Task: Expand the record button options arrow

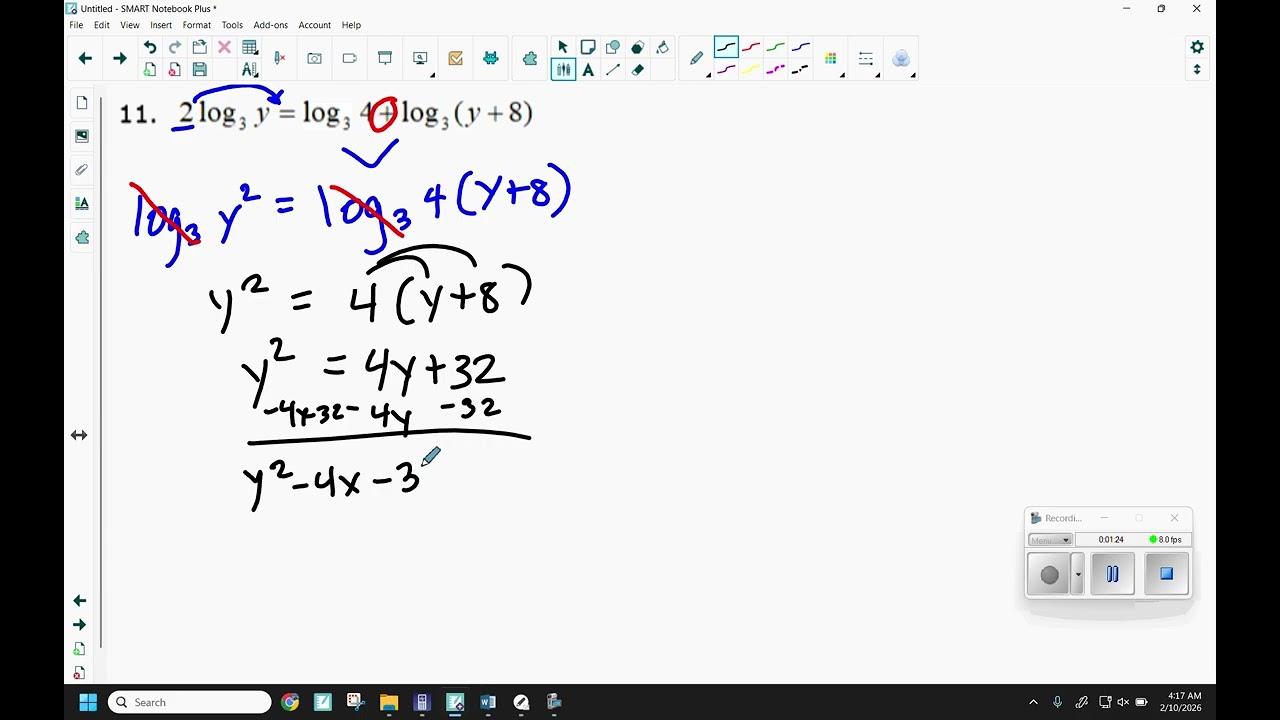Action: pyautogui.click(x=1078, y=575)
